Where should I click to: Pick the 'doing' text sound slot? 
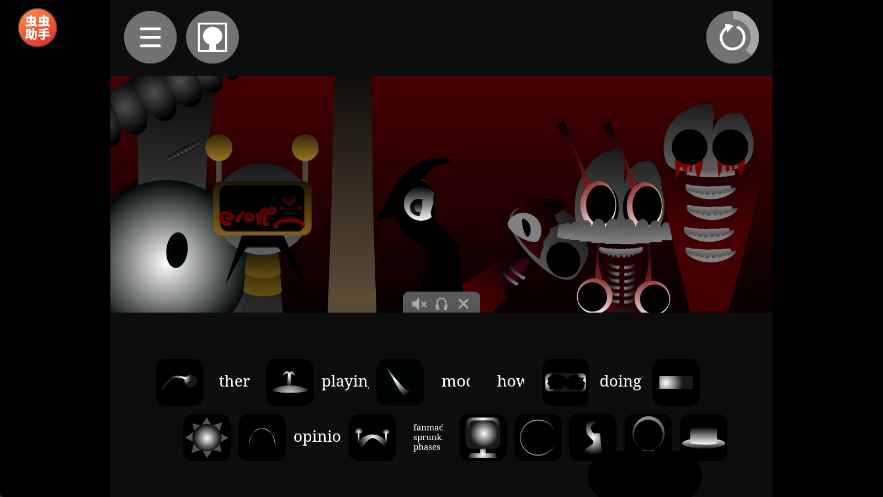pos(621,382)
